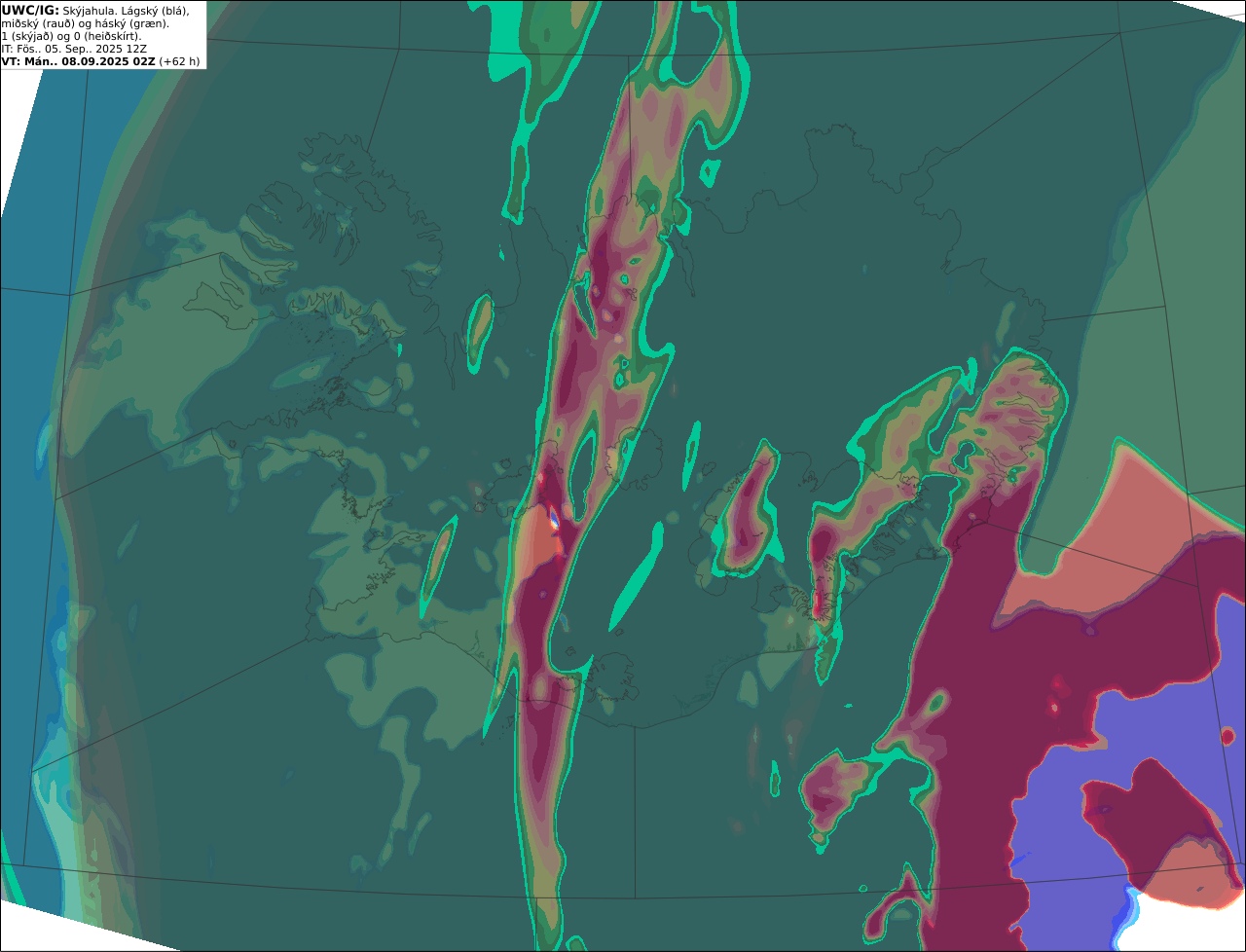Click the 'Lágský (blá)' legend text
Viewport: 1246px width, 952px height.
tap(156, 12)
